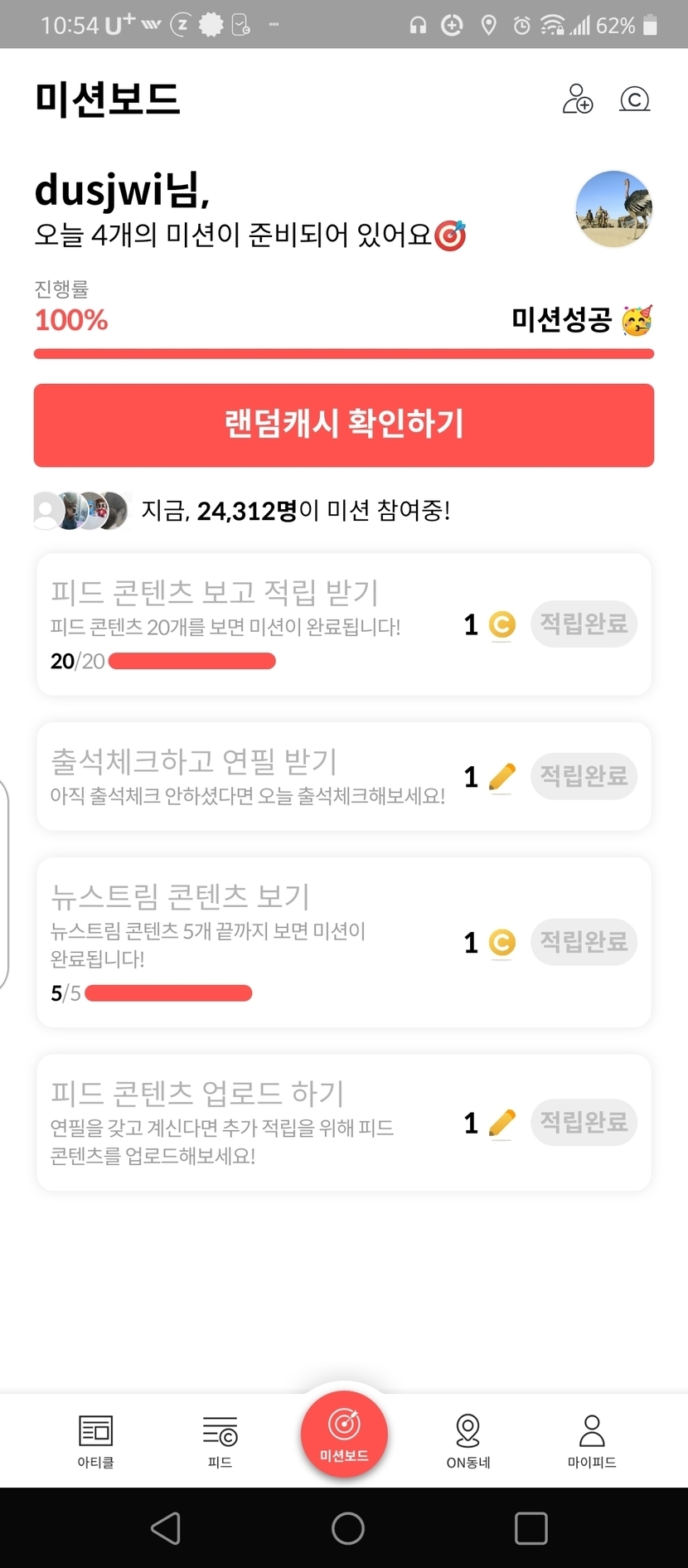Open the 마이피드 tab

point(592,1441)
